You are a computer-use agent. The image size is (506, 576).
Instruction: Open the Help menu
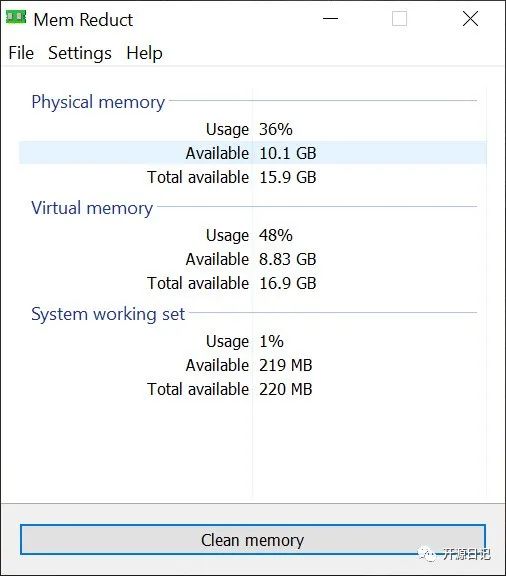point(144,53)
